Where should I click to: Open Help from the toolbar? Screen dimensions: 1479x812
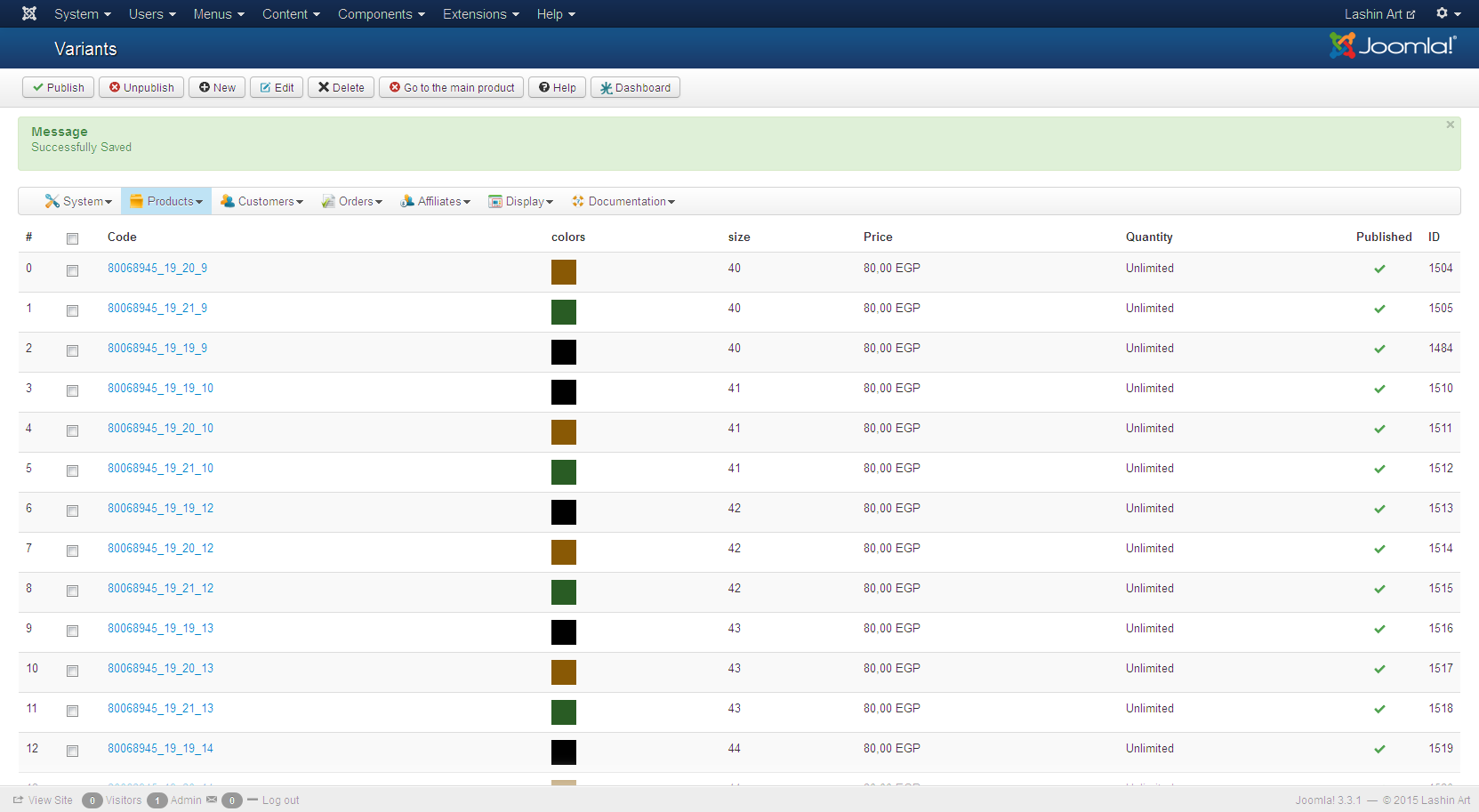point(558,87)
